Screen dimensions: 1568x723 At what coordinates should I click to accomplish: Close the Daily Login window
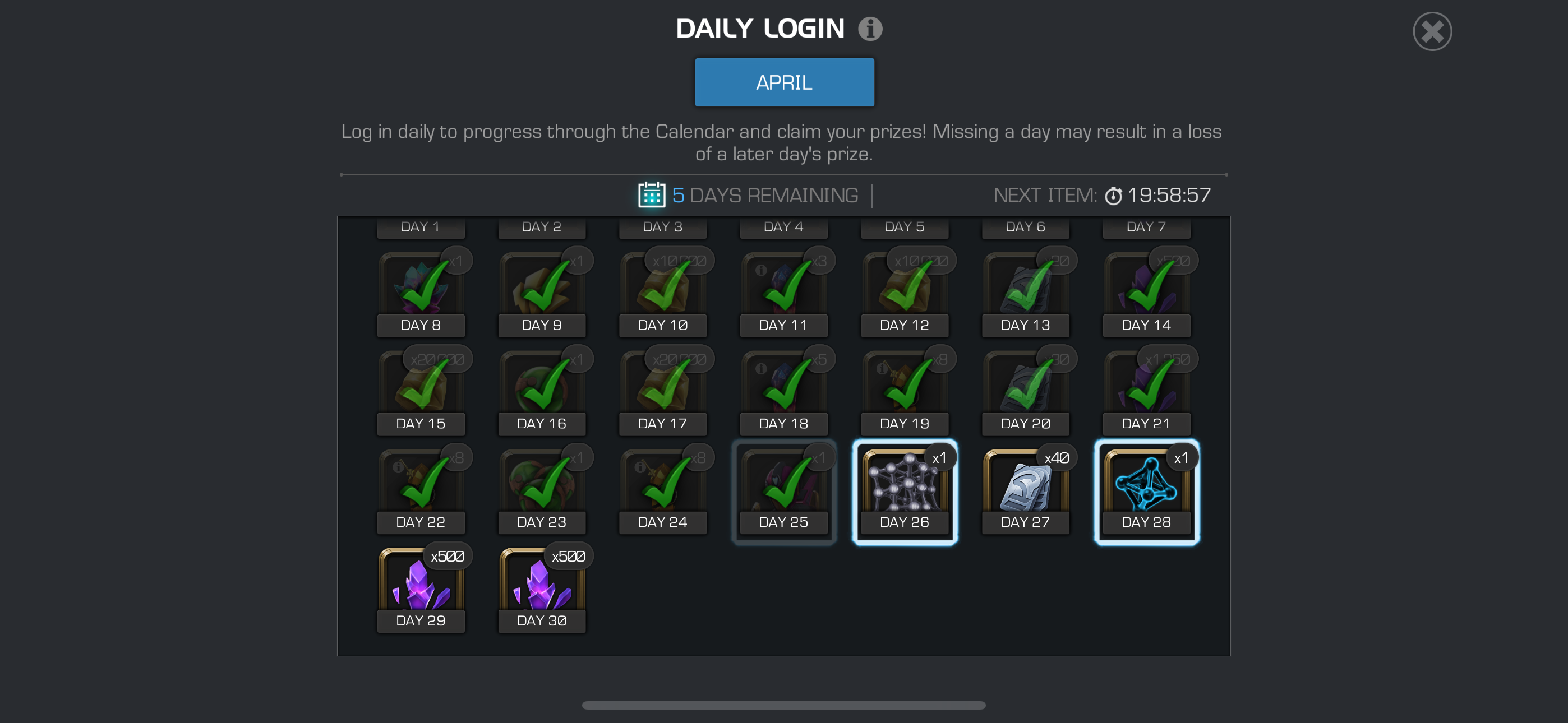[1432, 31]
